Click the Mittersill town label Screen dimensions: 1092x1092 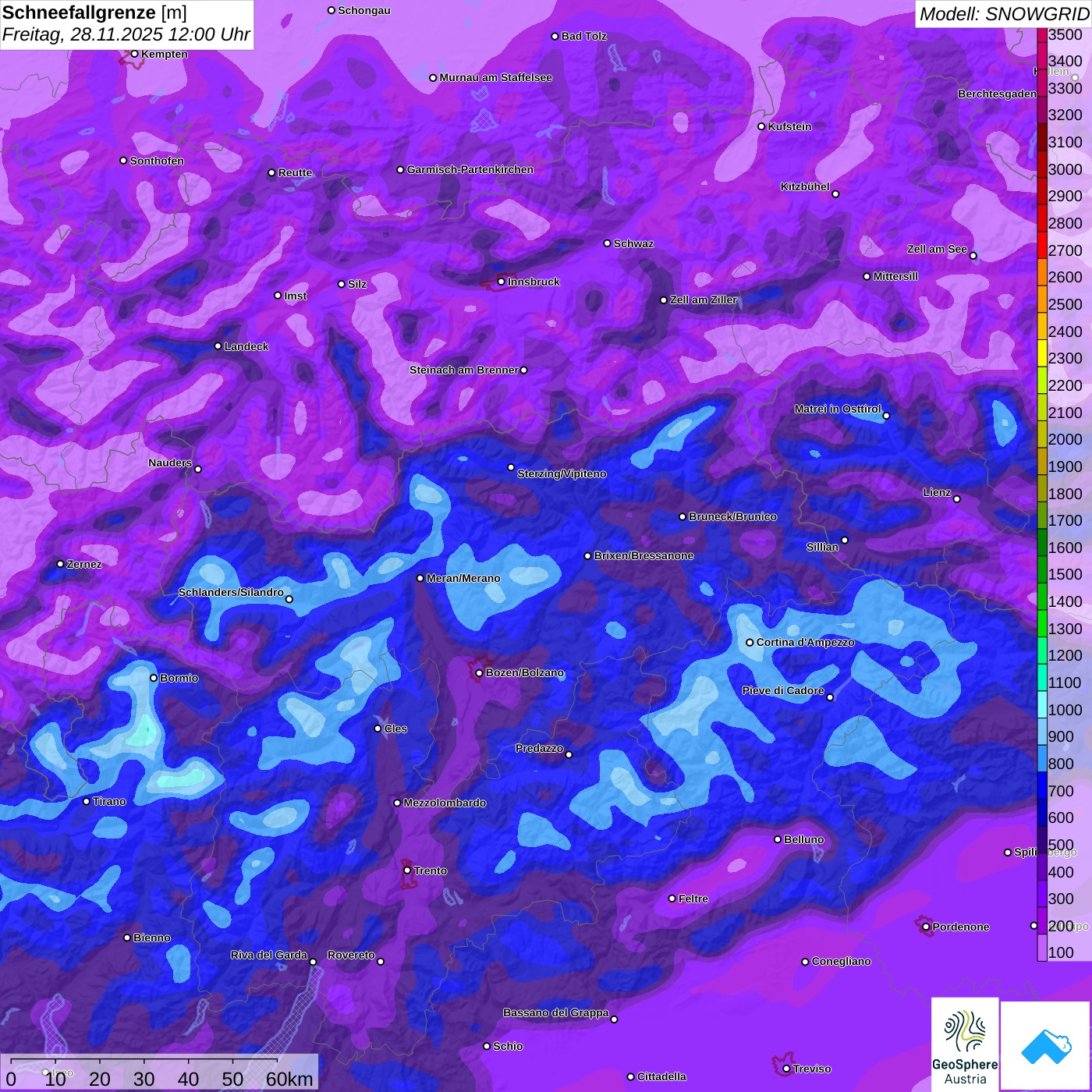pyautogui.click(x=895, y=276)
